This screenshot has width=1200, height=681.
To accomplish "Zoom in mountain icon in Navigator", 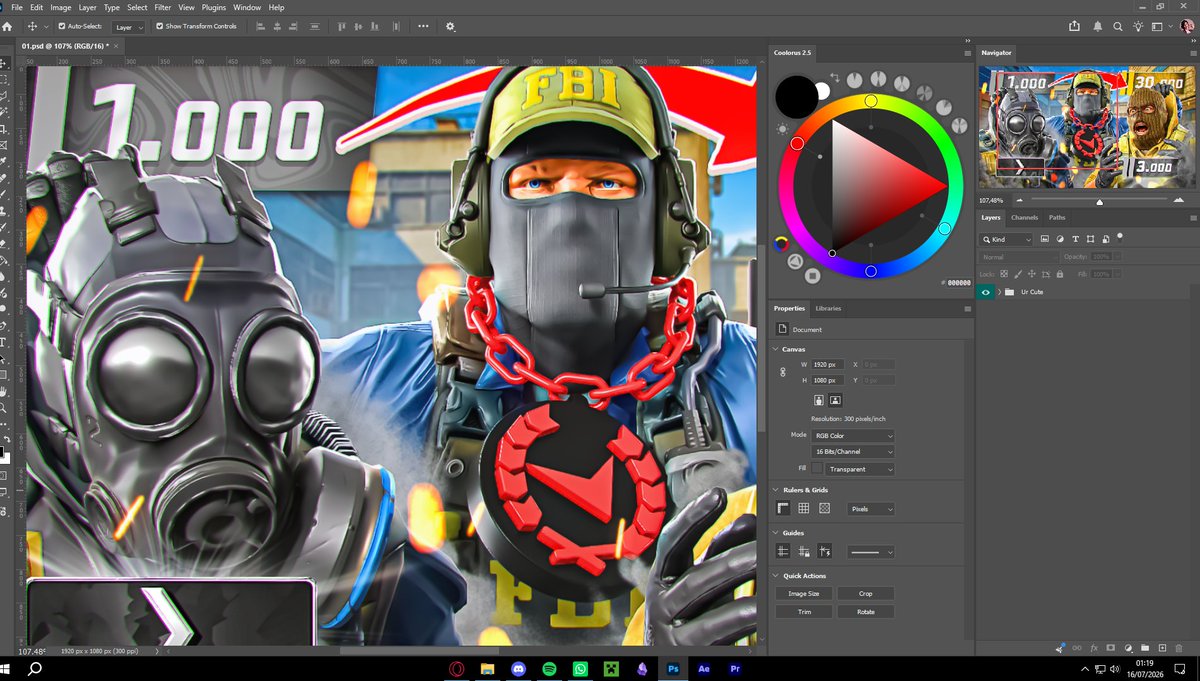I will [1179, 200].
